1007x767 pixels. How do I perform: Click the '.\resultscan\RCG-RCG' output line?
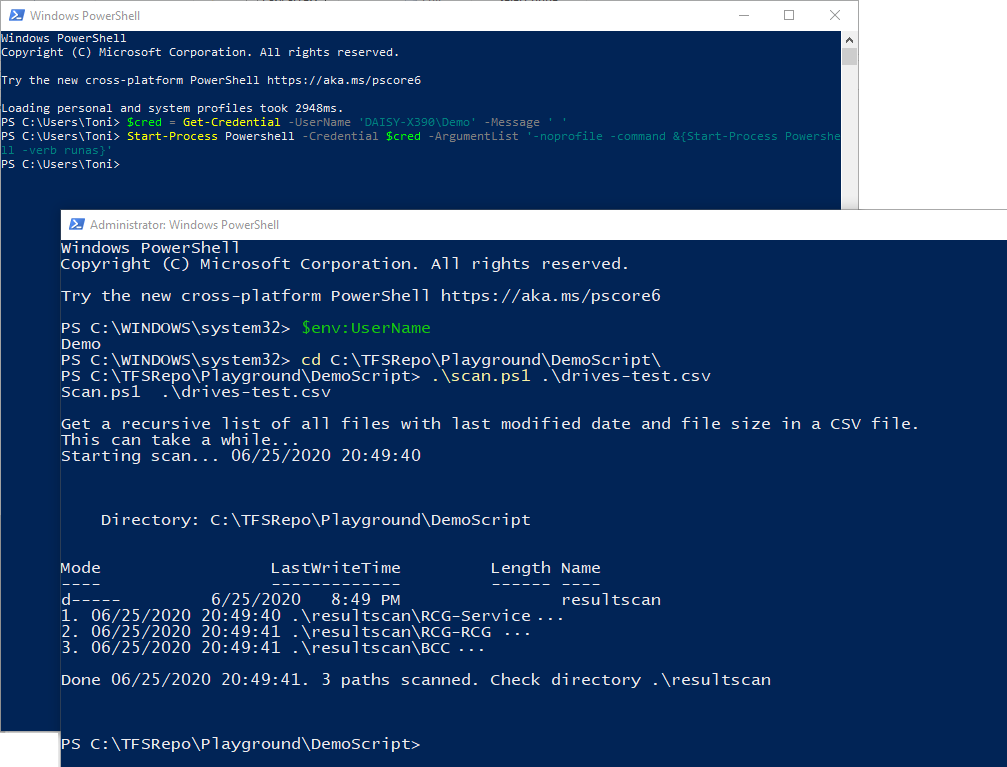click(x=295, y=632)
